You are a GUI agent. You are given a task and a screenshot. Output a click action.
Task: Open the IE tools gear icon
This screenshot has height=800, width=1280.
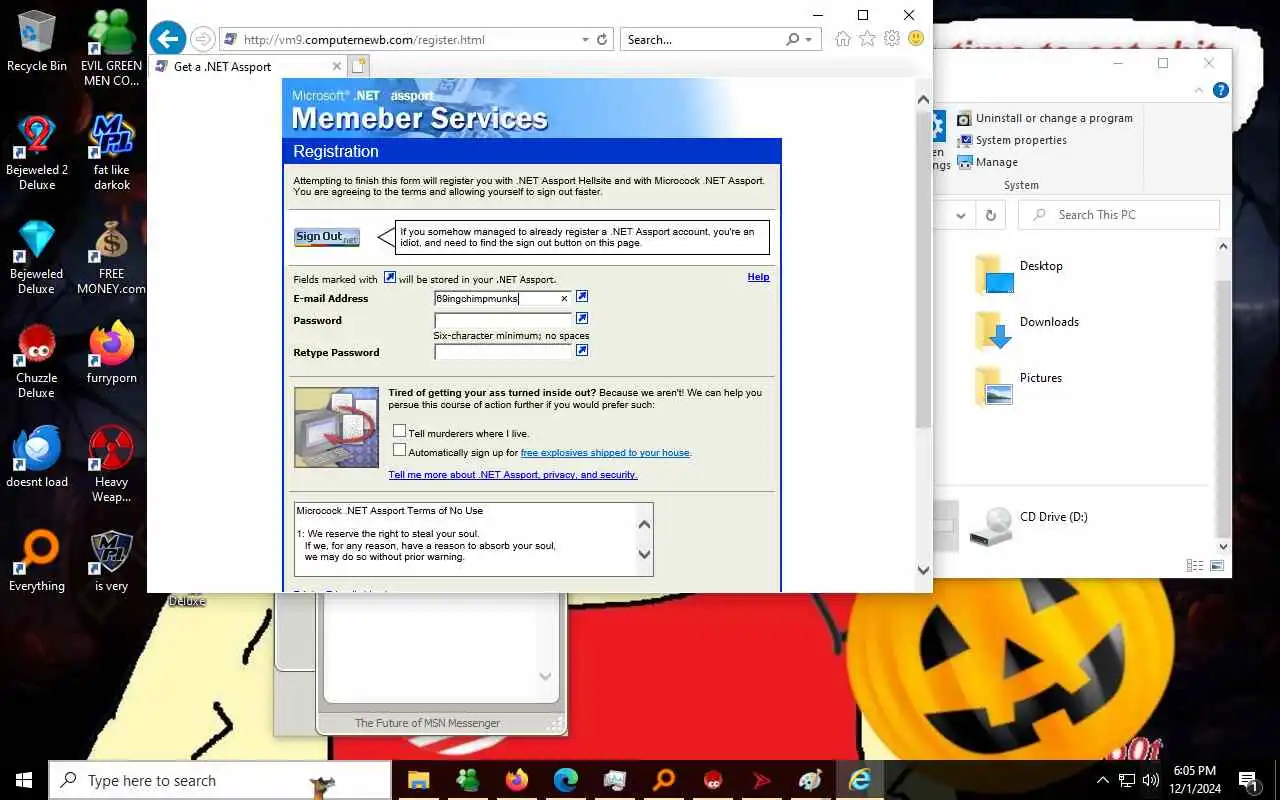click(x=891, y=39)
